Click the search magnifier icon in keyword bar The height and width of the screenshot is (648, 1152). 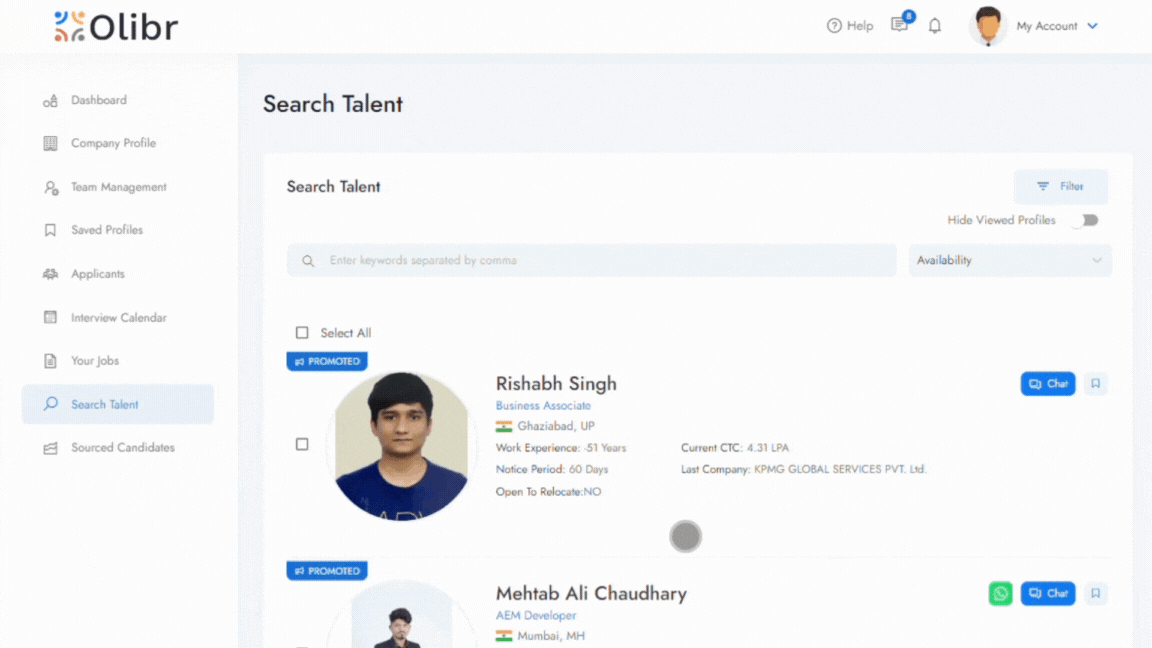(x=308, y=261)
